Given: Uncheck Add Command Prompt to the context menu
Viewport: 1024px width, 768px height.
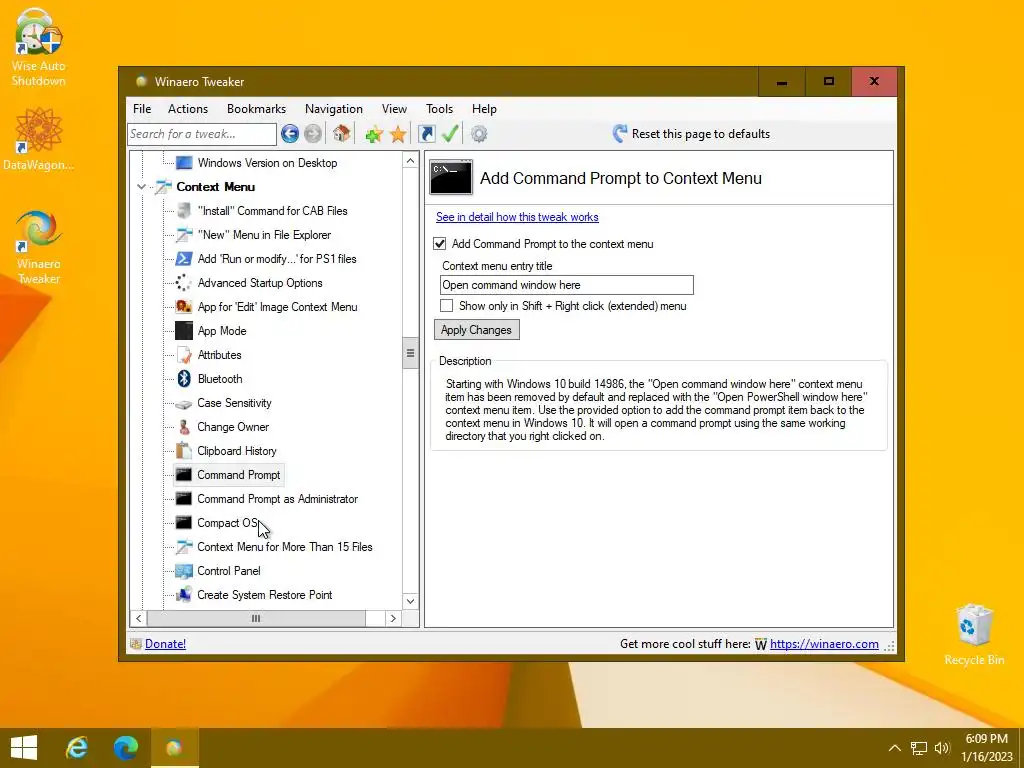Looking at the screenshot, I should pyautogui.click(x=440, y=244).
